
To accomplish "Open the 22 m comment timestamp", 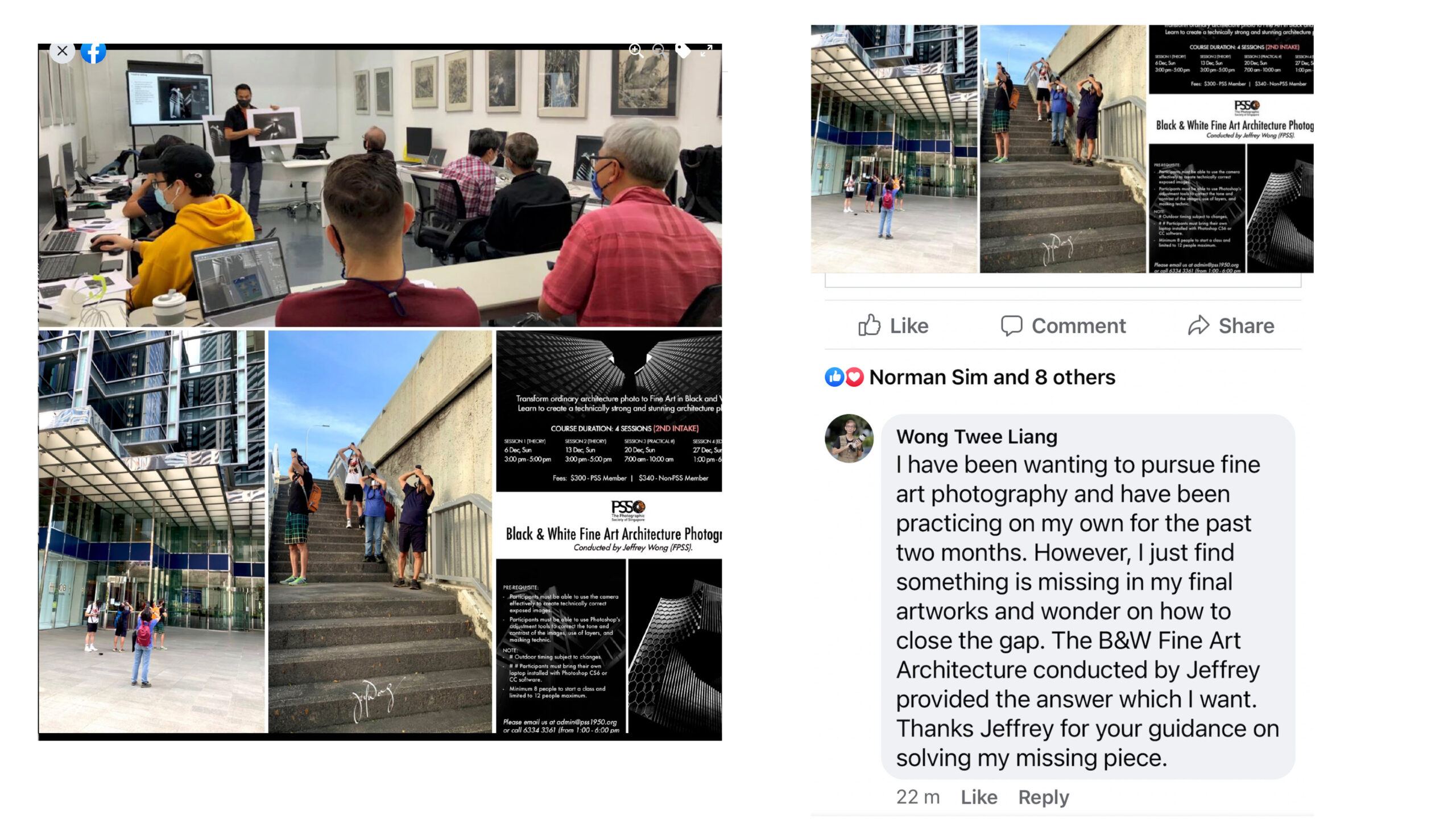I will click(918, 797).
